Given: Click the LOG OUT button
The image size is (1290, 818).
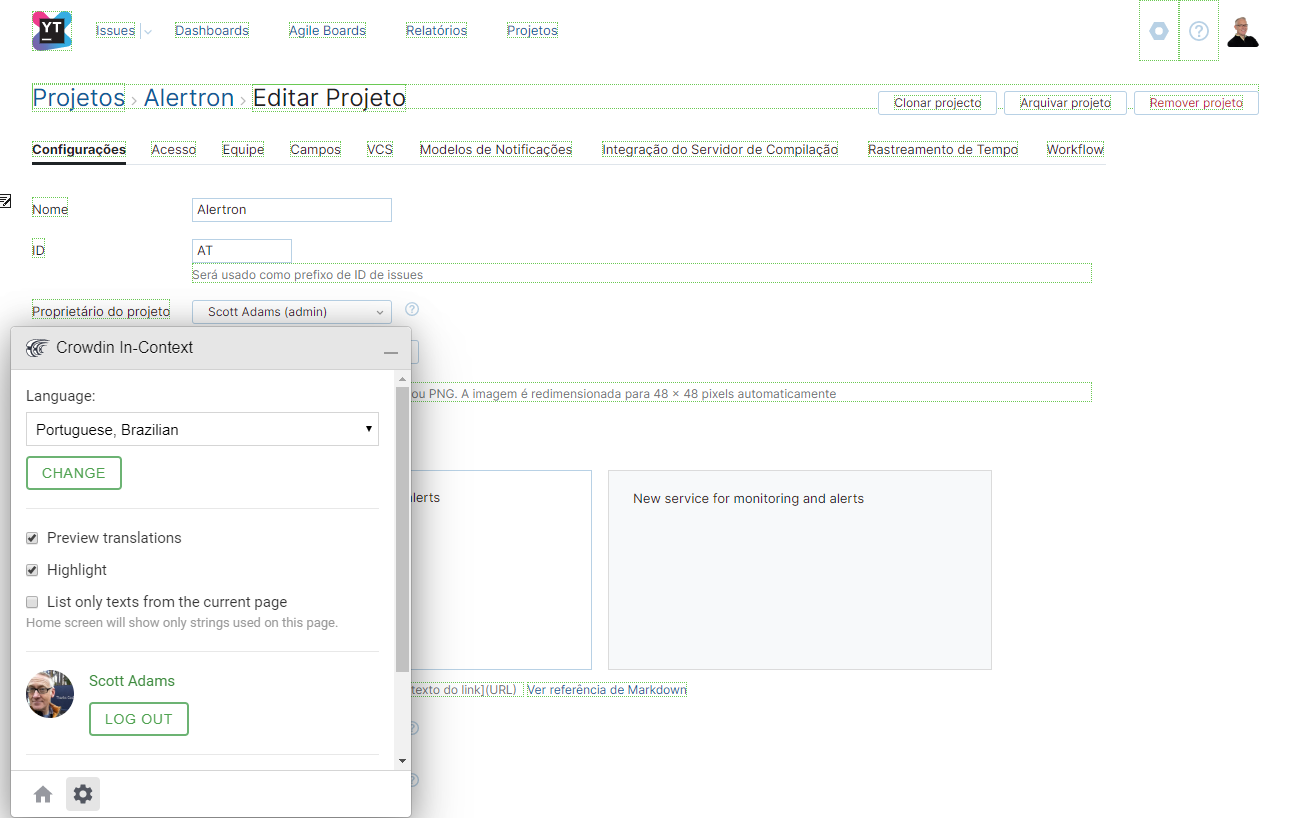Looking at the screenshot, I should pos(138,718).
